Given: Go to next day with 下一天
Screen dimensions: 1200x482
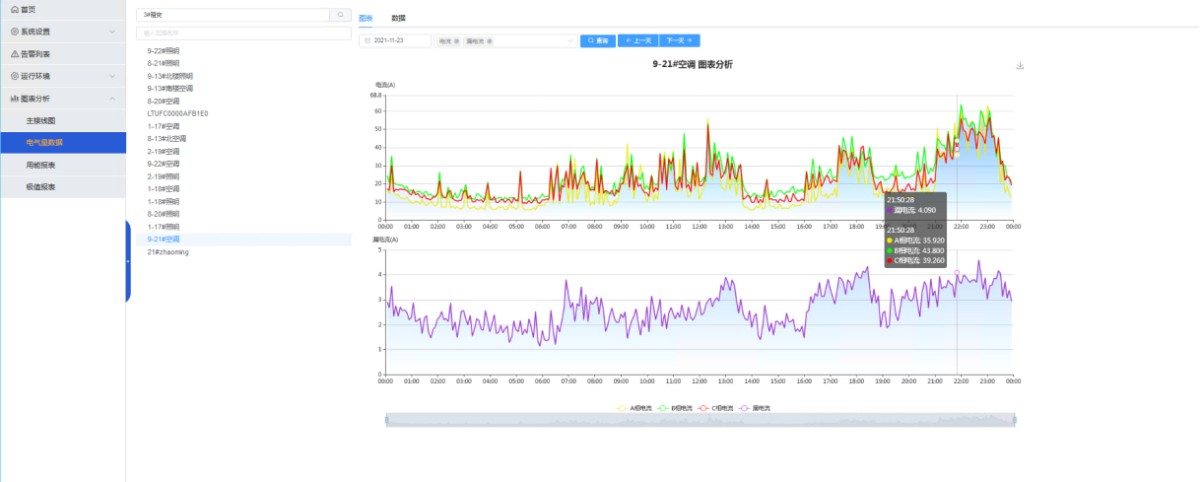Looking at the screenshot, I should [x=680, y=41].
